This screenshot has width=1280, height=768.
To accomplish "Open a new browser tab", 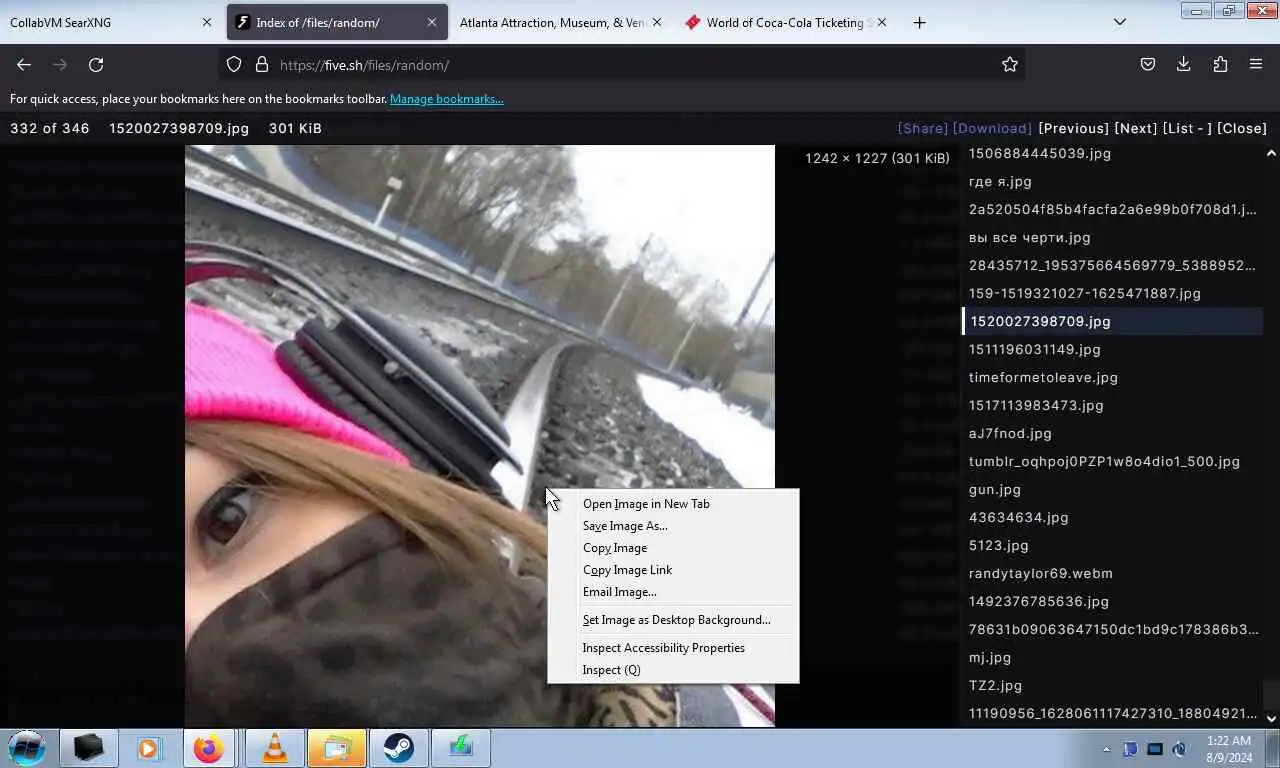I will click(919, 22).
